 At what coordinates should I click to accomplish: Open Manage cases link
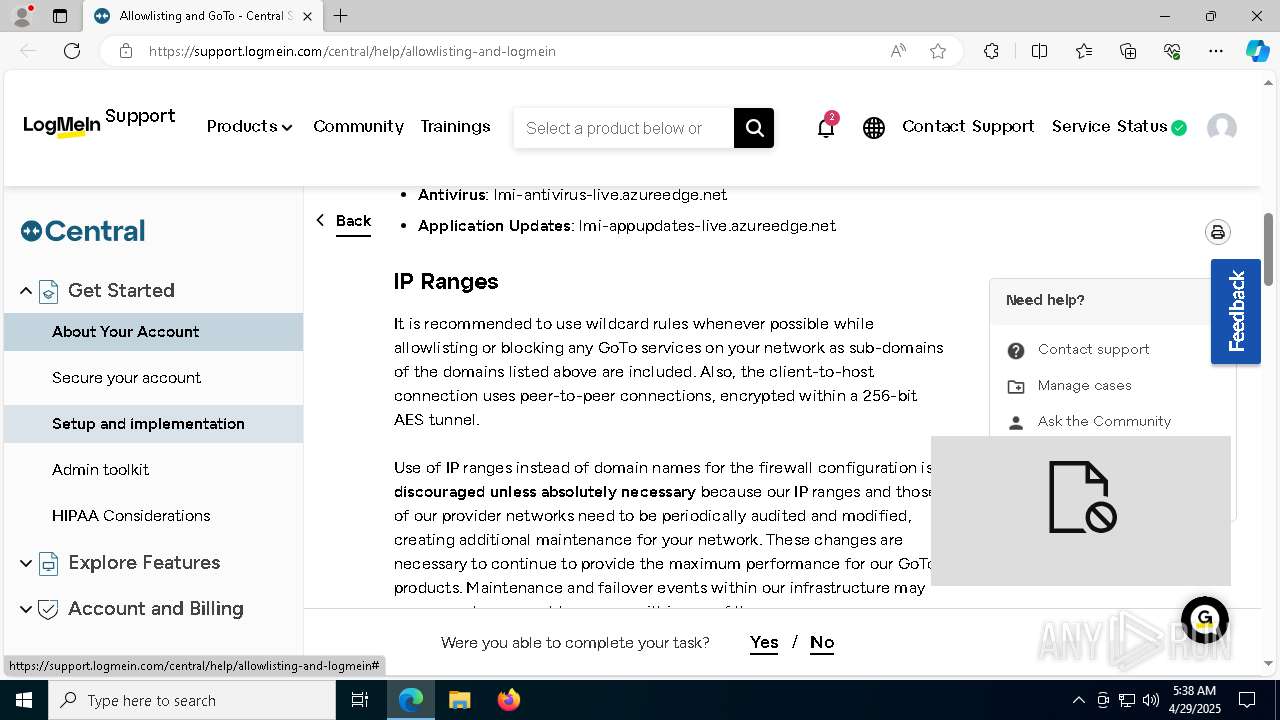[x=1084, y=385]
